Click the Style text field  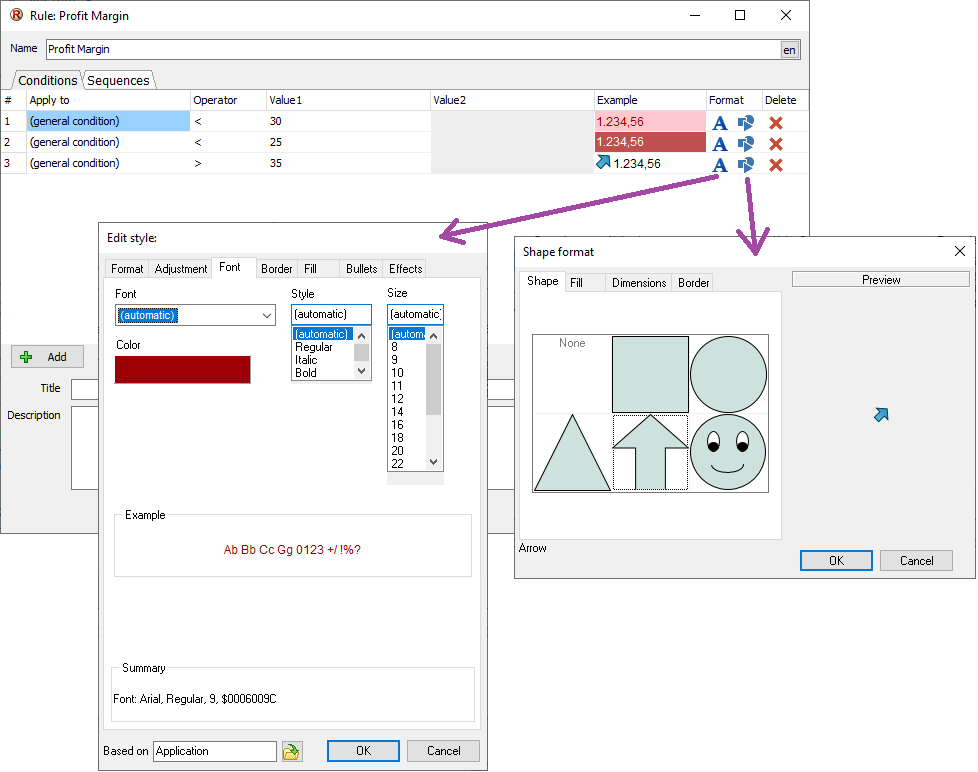click(x=331, y=314)
